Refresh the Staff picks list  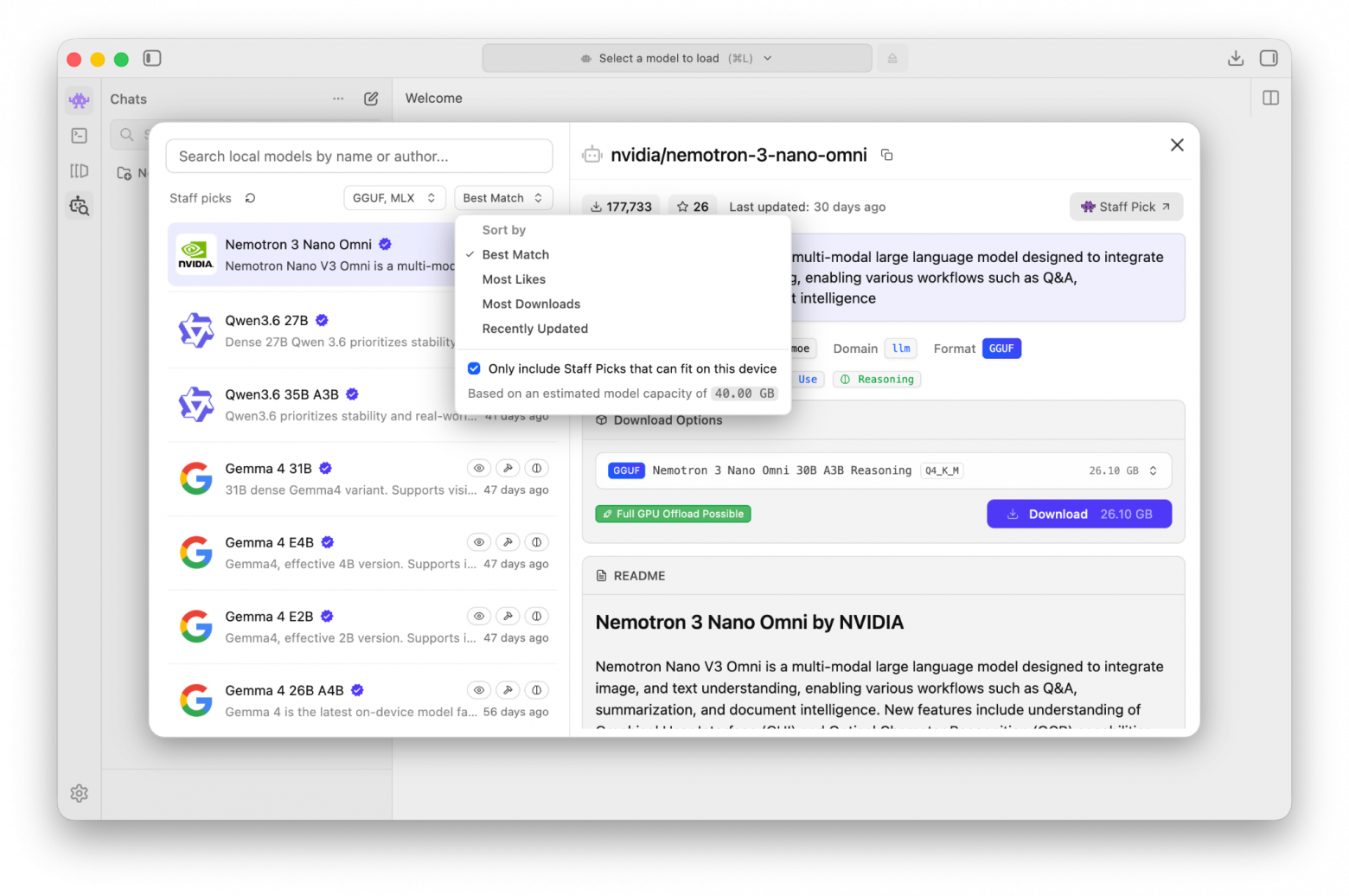250,198
